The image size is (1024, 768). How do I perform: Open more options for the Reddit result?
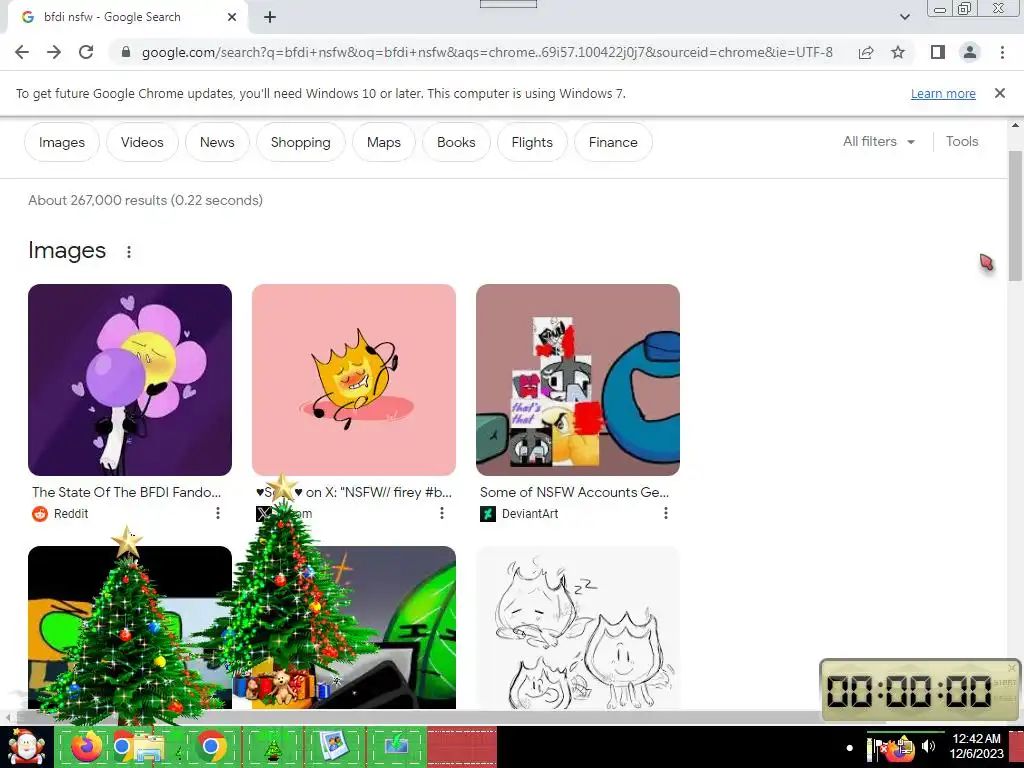click(217, 513)
